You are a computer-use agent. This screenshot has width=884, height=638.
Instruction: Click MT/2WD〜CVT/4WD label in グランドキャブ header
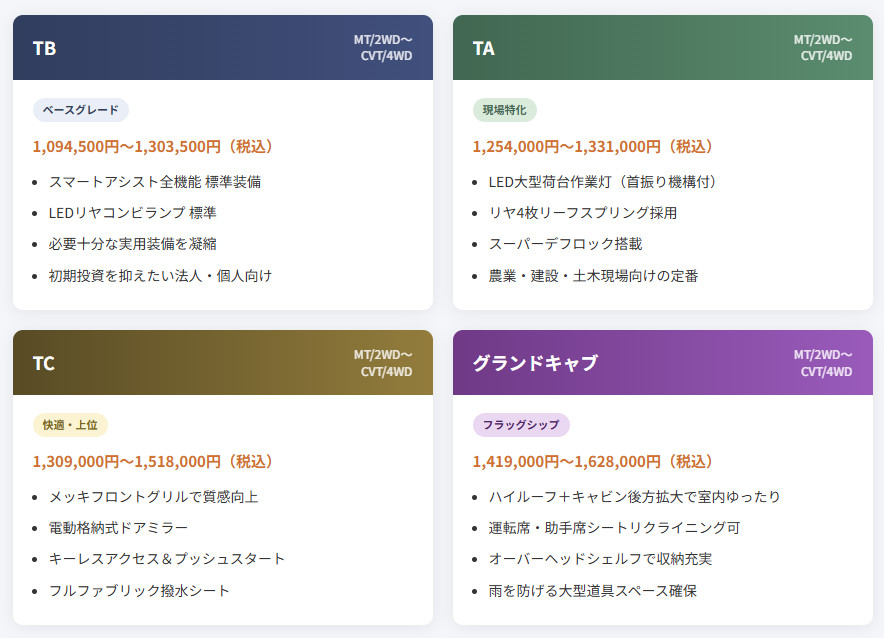click(823, 363)
